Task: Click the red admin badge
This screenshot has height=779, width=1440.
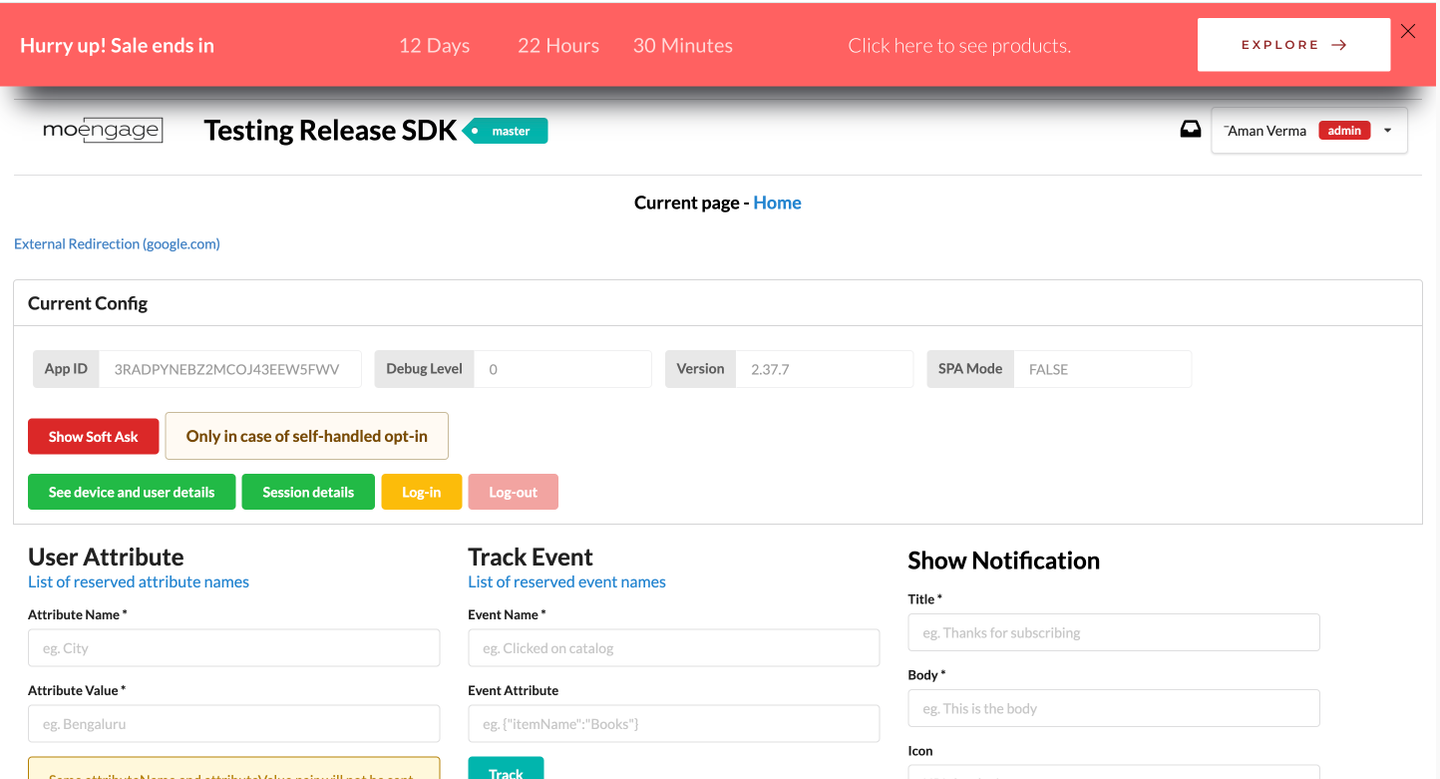Action: [1344, 130]
